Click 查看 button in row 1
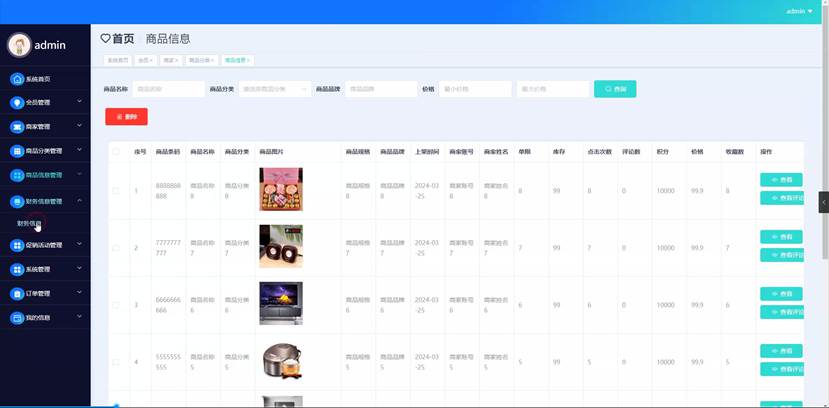Screen dimensions: 829x408 coord(781,180)
